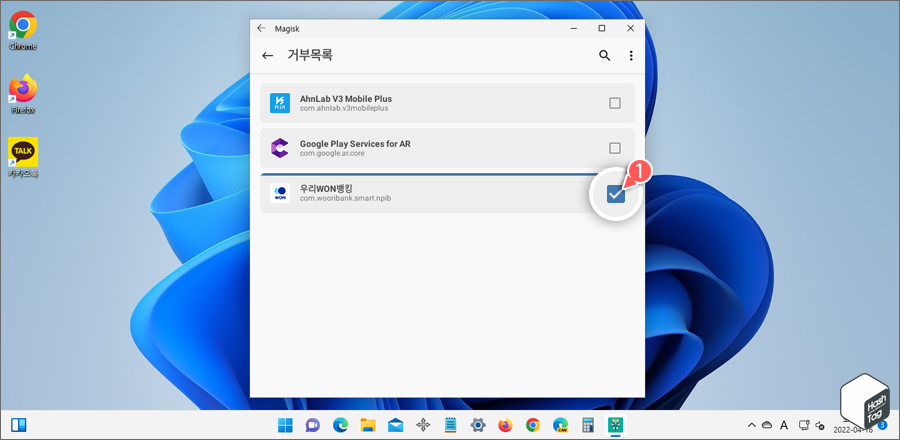Click the Woori WON bank app icon

click(280, 193)
